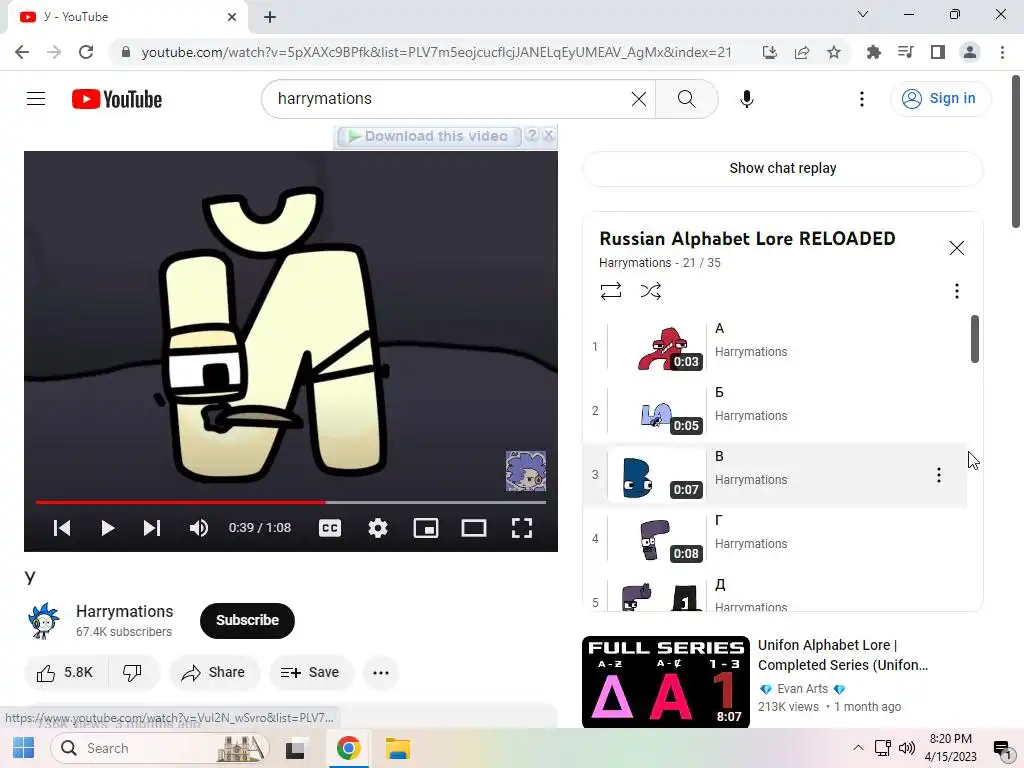
Task: Bookmark this page star
Action: tap(833, 52)
